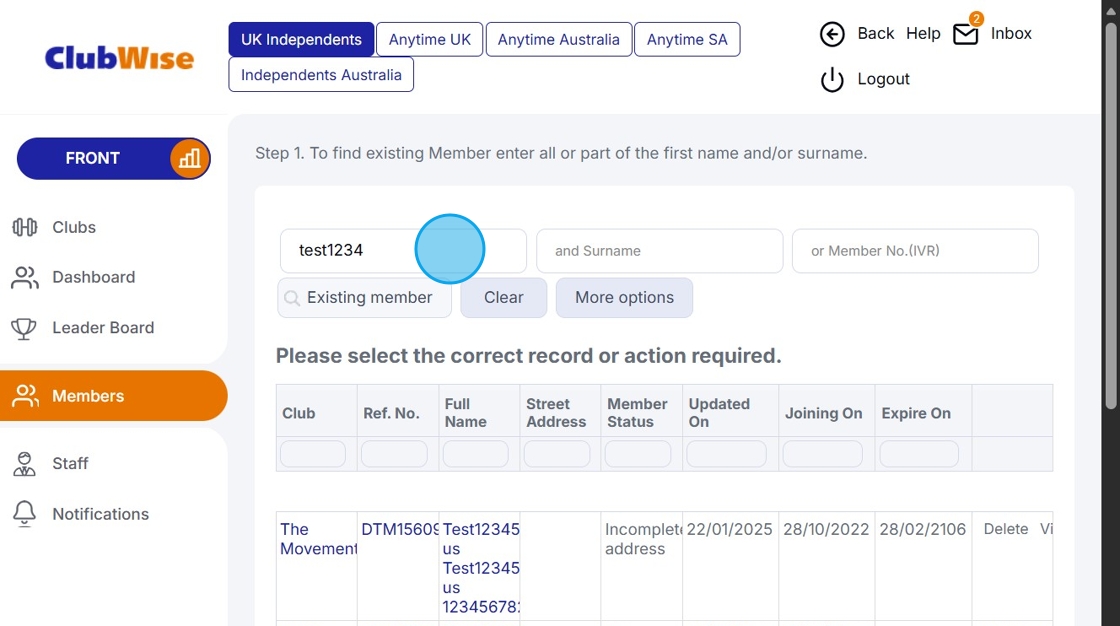Image resolution: width=1120 pixels, height=626 pixels.
Task: Open the Anytime Australia tab
Action: pos(558,39)
